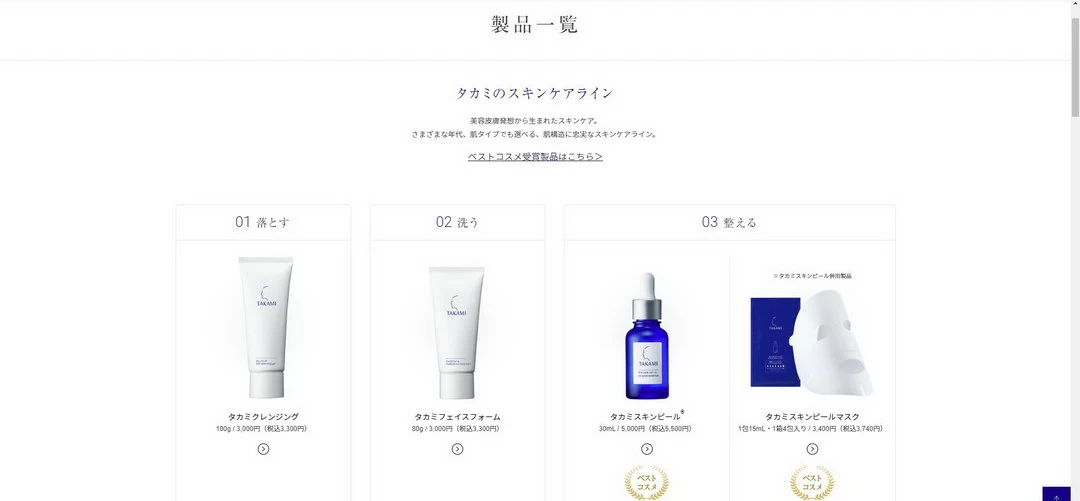The image size is (1080, 501).
Task: Click the blue Skin Peel bottle image
Action: (x=647, y=336)
